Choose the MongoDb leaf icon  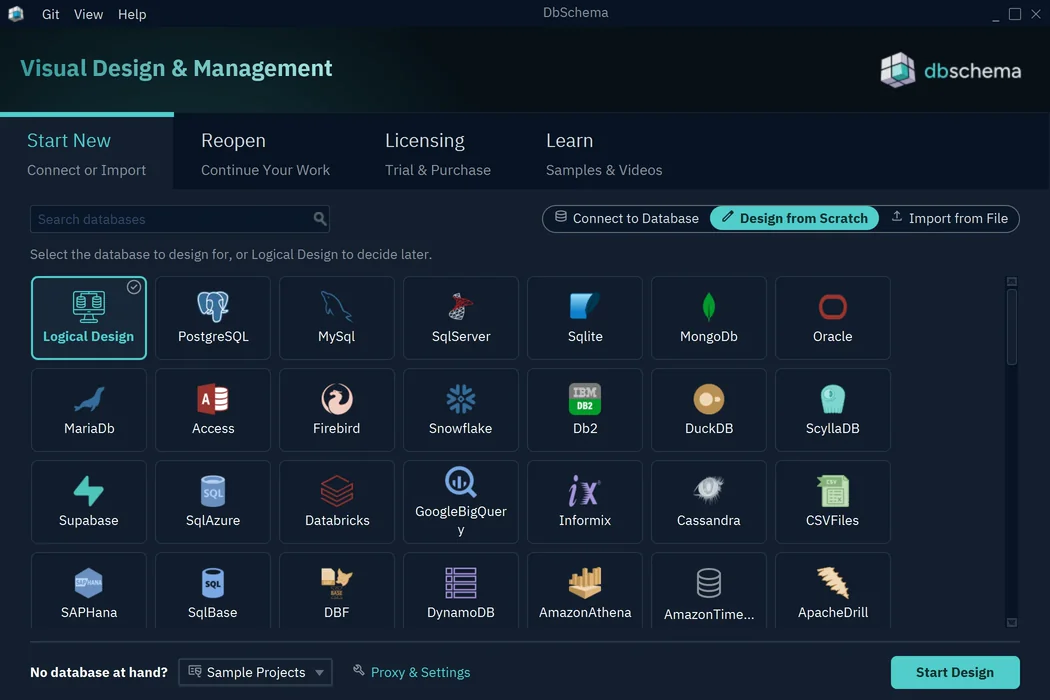[708, 307]
